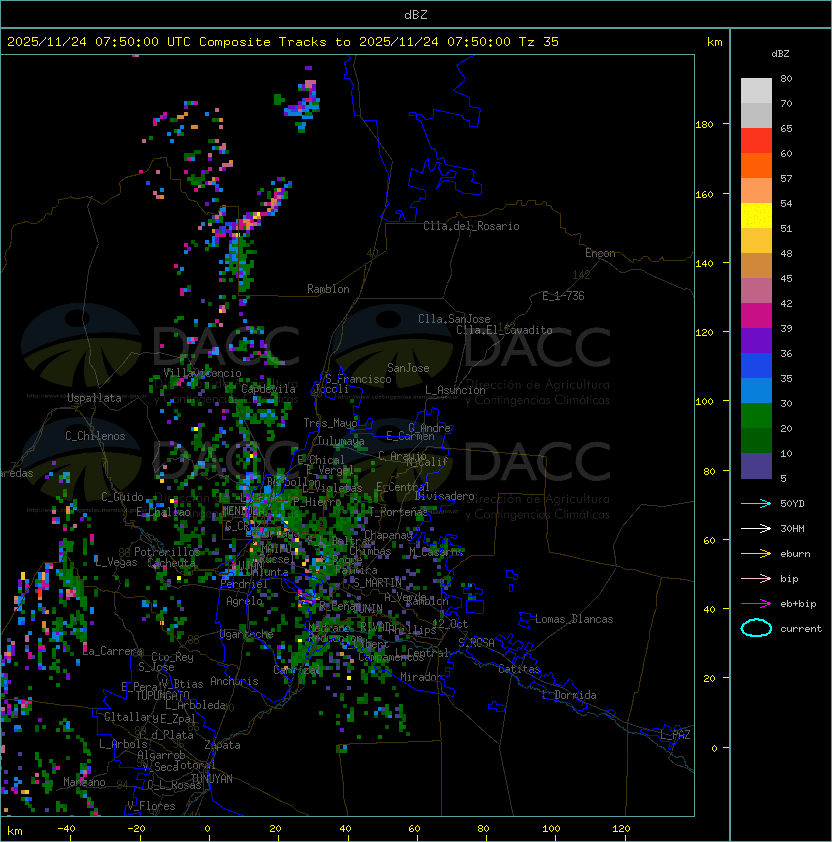The width and height of the screenshot is (832, 842).
Task: Click the 'Ugarteche' map label
Action: (x=247, y=635)
